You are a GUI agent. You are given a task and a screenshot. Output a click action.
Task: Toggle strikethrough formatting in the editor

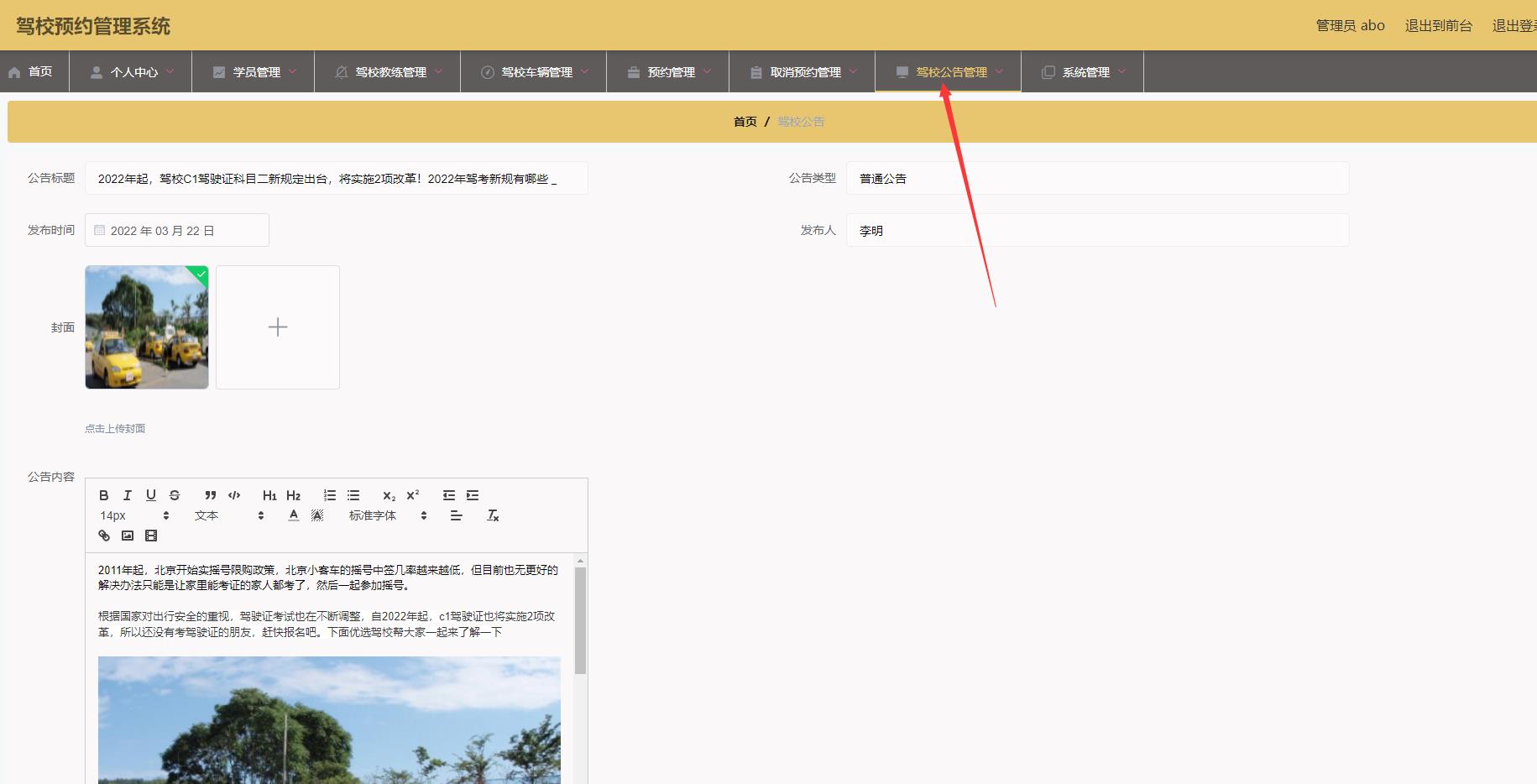point(175,495)
